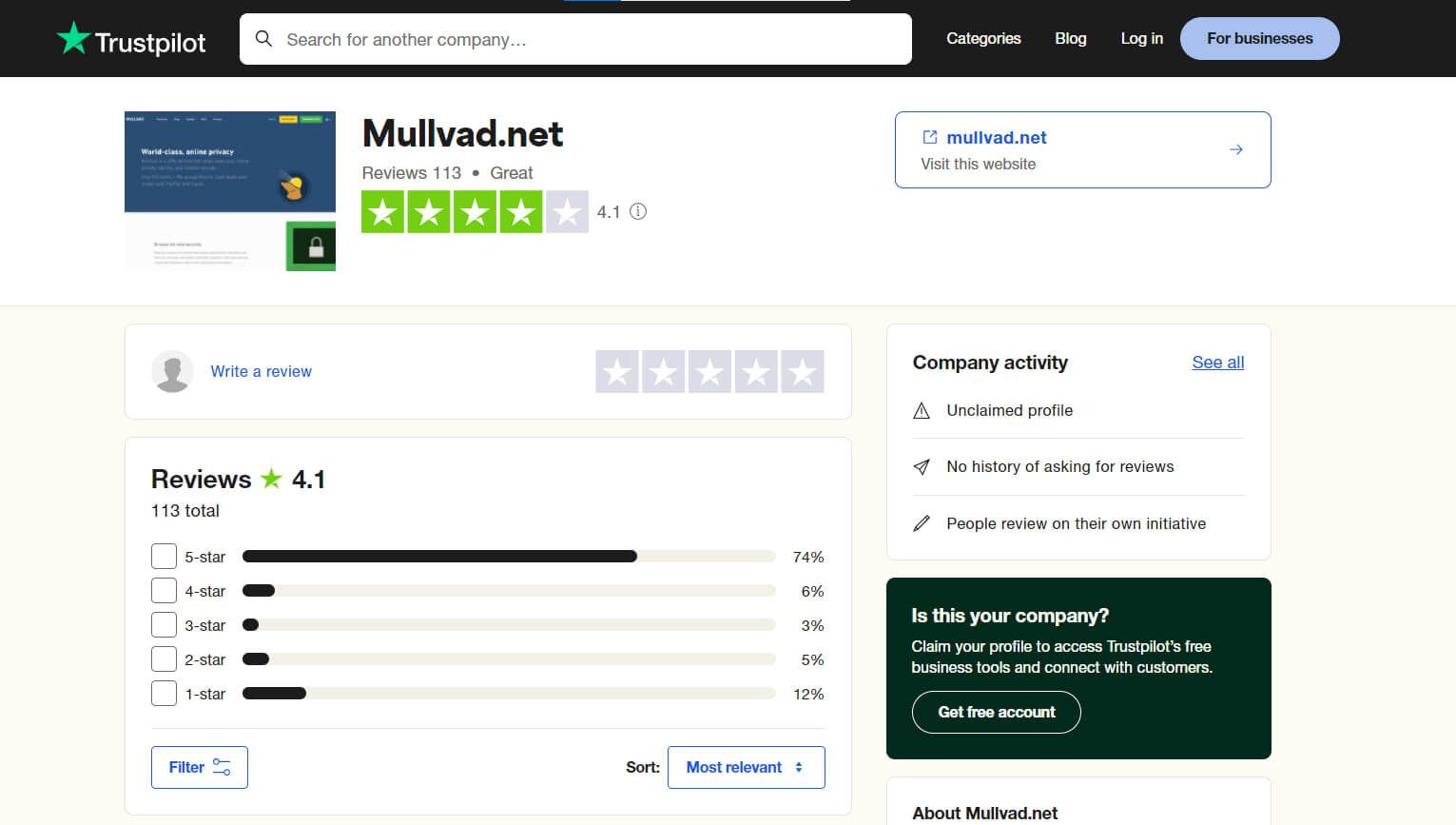Image resolution: width=1456 pixels, height=825 pixels.
Task: Click the Unclaimed profile text
Action: tap(1010, 410)
